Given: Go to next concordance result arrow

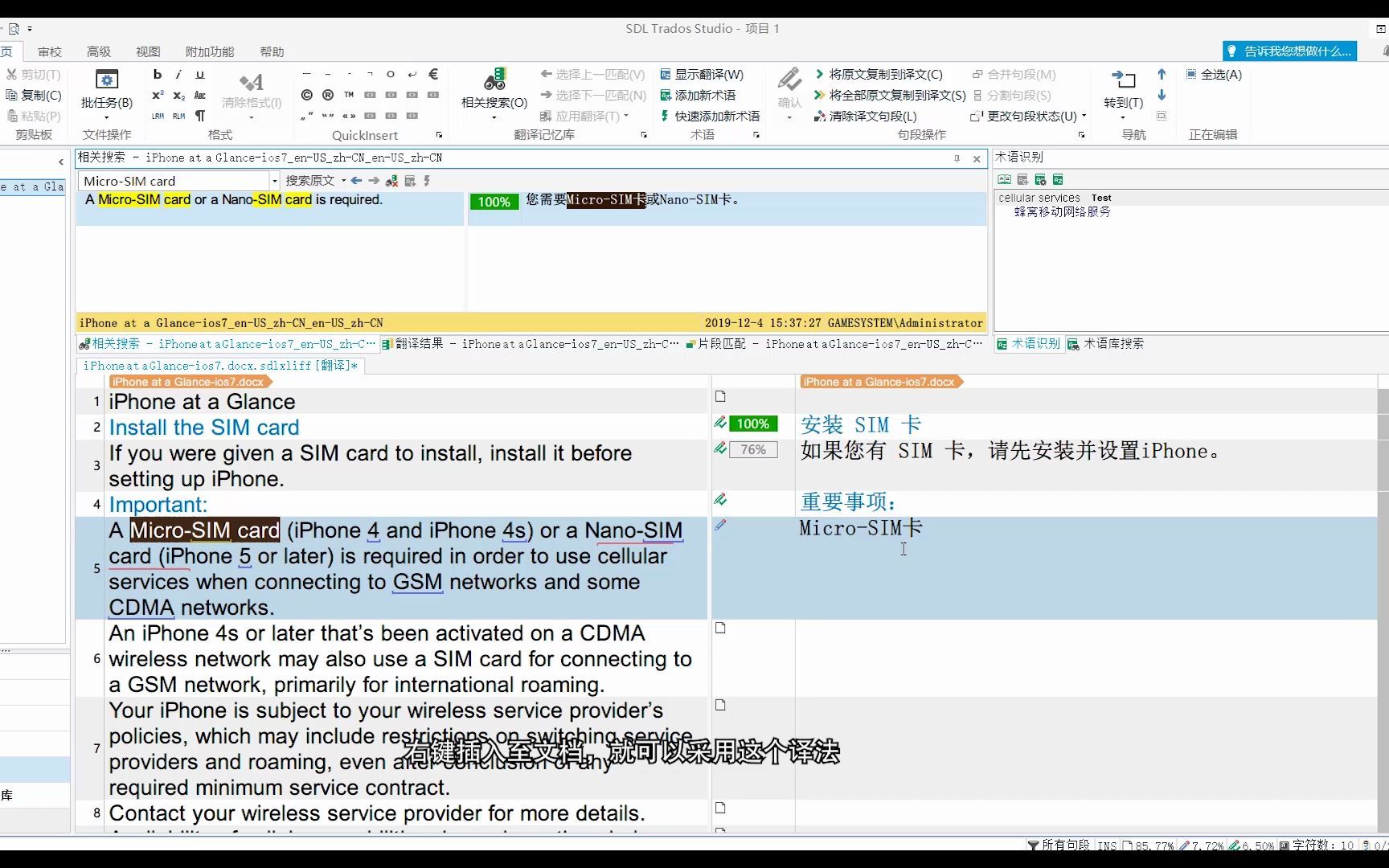Looking at the screenshot, I should click(374, 181).
